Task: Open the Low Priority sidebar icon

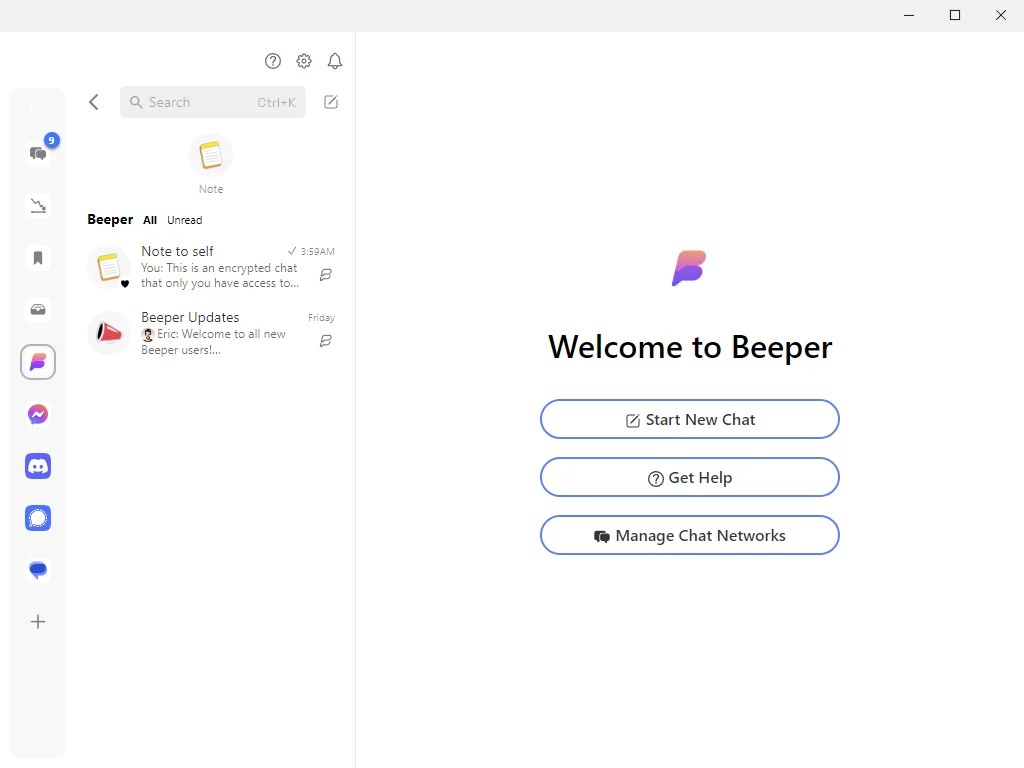Action: [38, 206]
